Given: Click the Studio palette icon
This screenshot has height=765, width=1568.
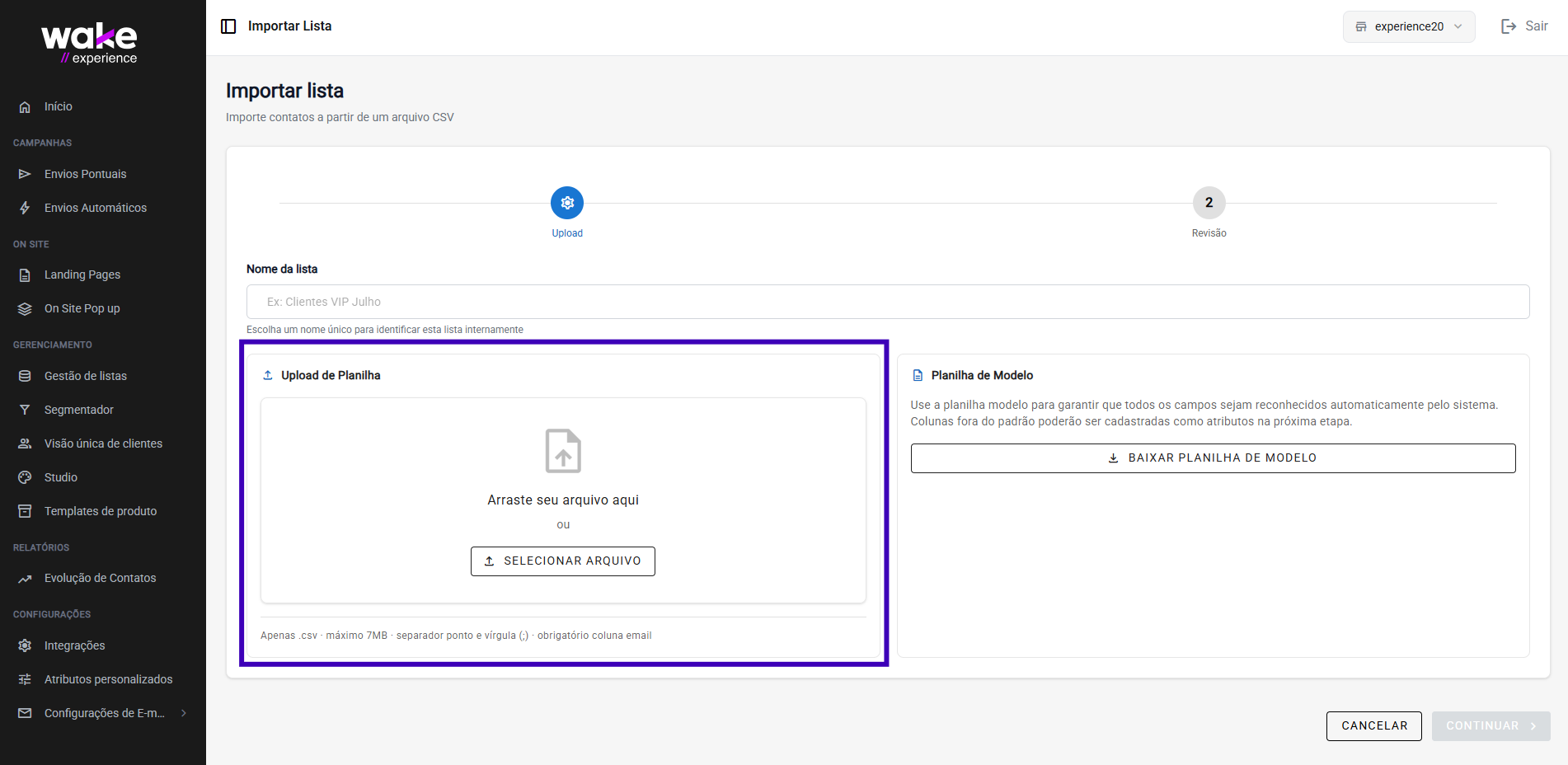Looking at the screenshot, I should (x=25, y=477).
